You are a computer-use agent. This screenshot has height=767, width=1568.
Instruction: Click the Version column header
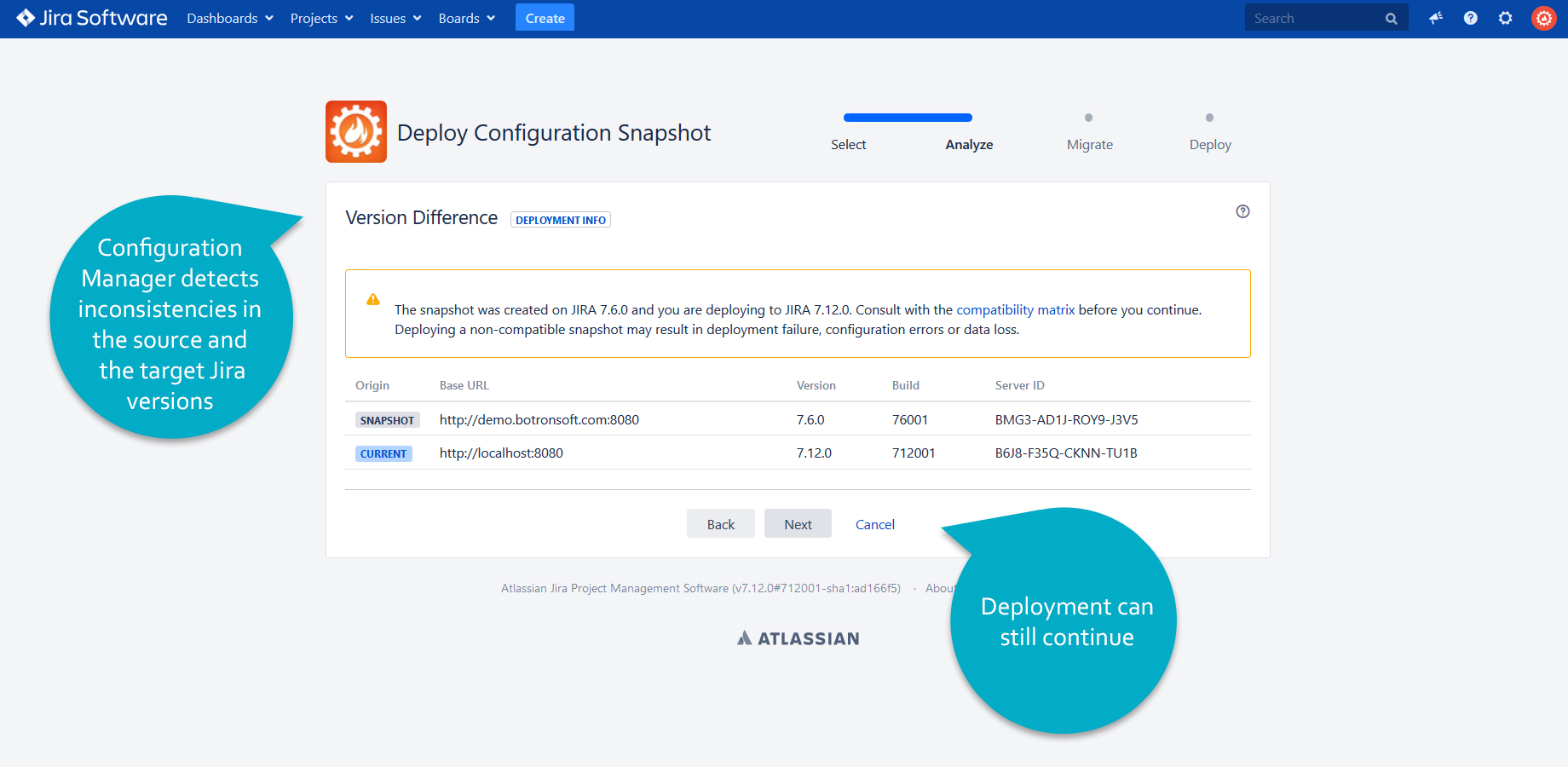coord(816,385)
